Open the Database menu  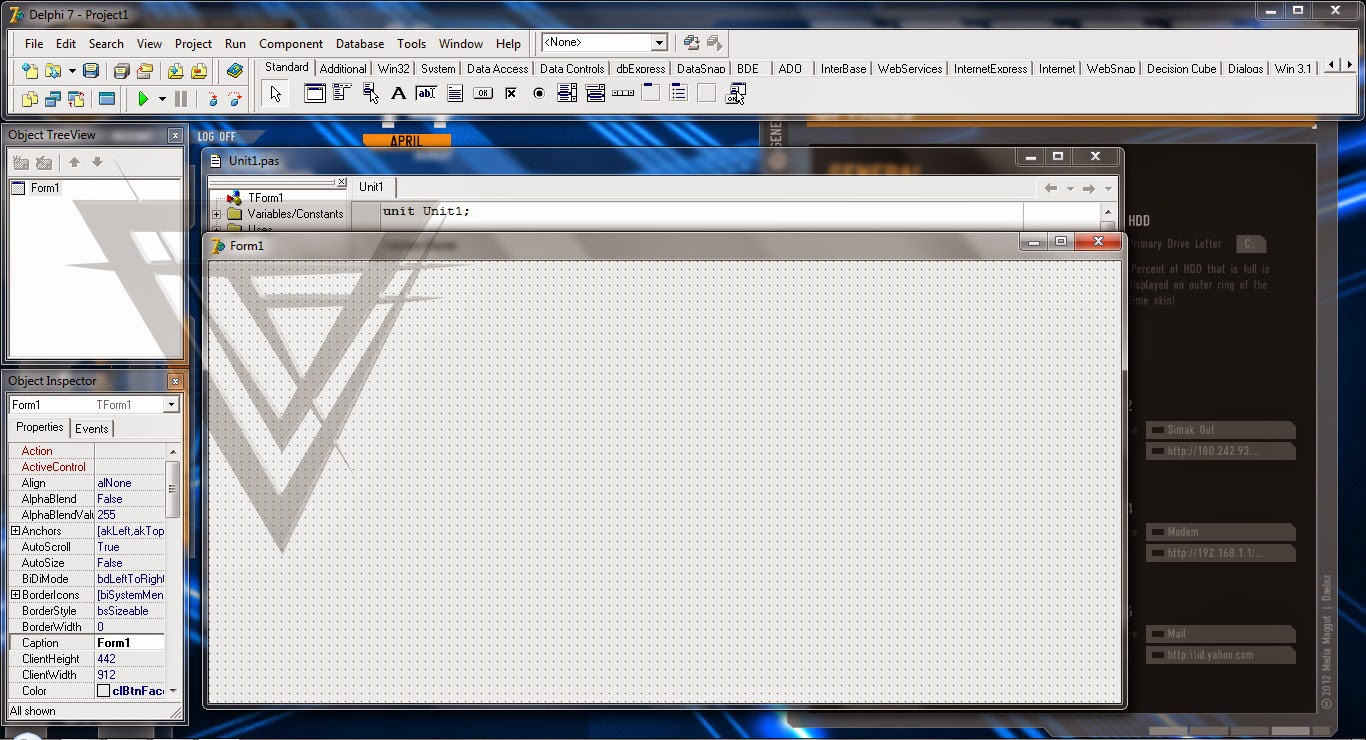pos(360,44)
